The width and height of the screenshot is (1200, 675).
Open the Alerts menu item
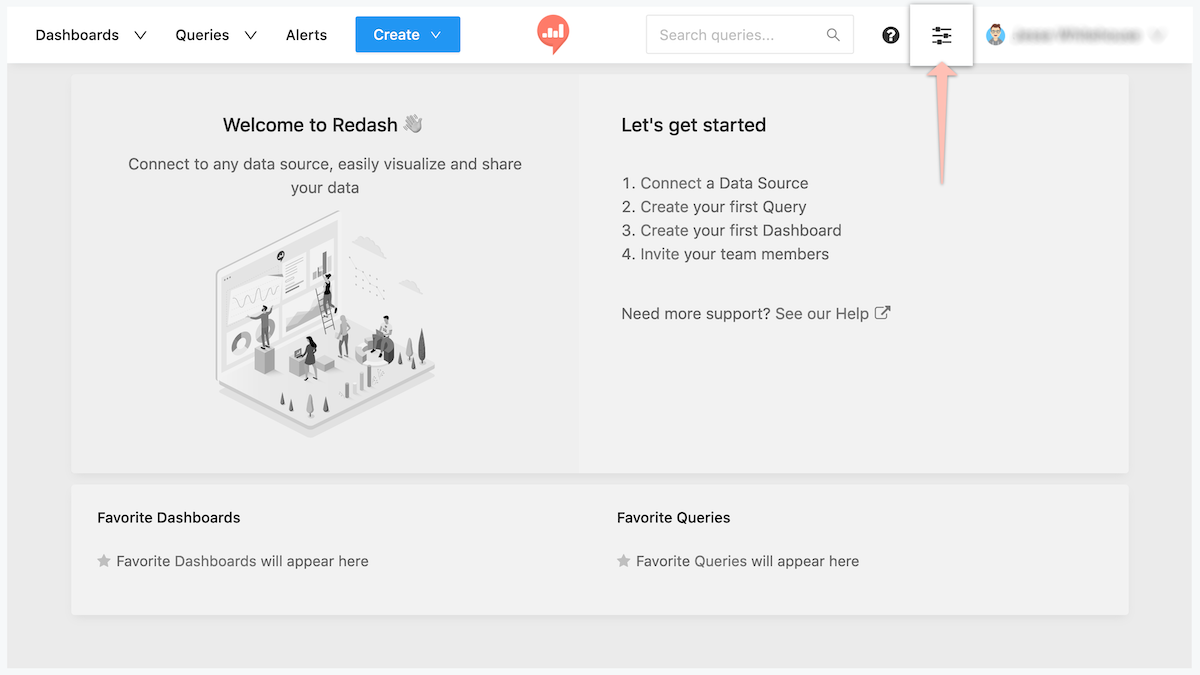coord(306,35)
